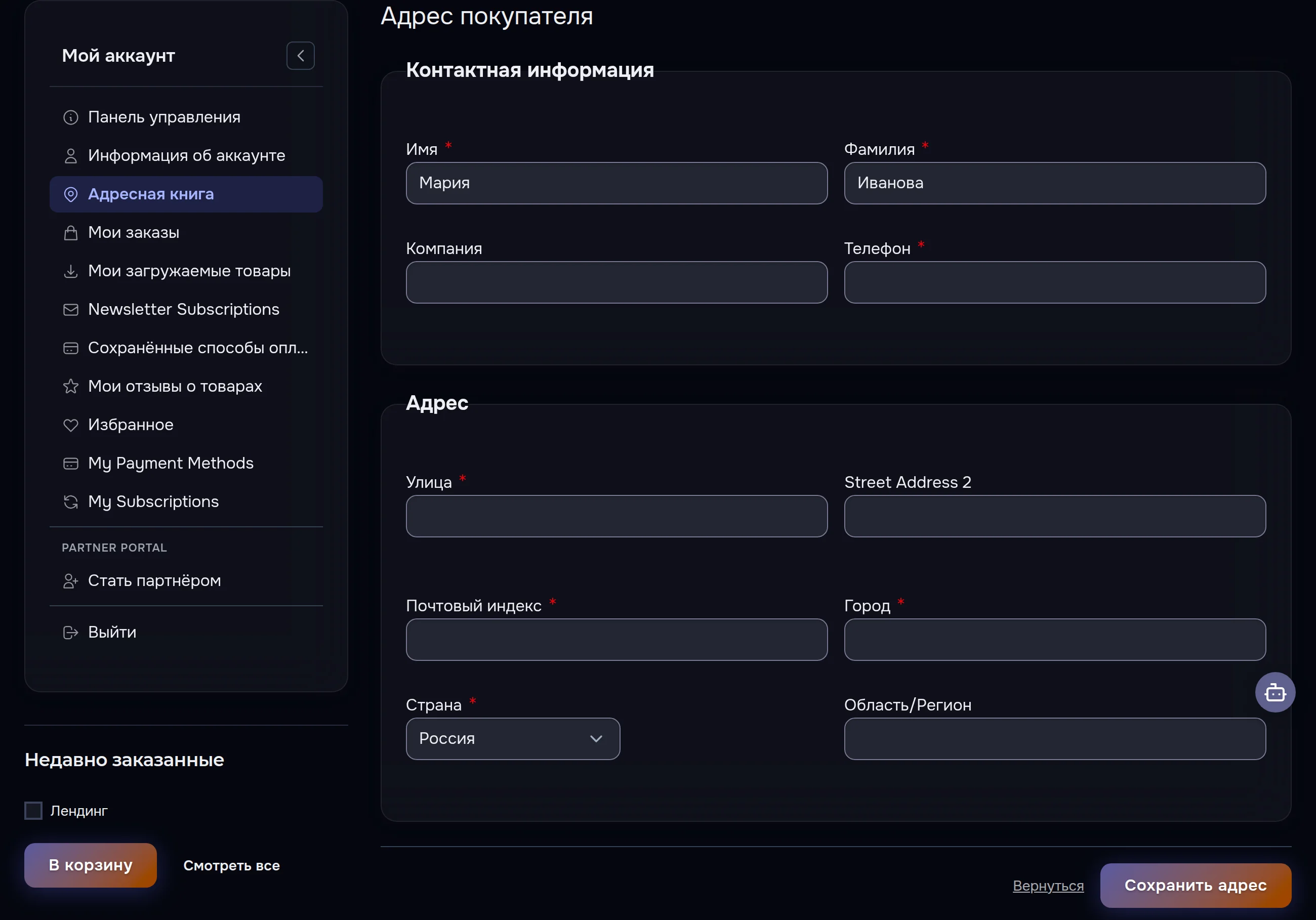
Task: Click the heart icon beside Избранное
Action: [70, 425]
